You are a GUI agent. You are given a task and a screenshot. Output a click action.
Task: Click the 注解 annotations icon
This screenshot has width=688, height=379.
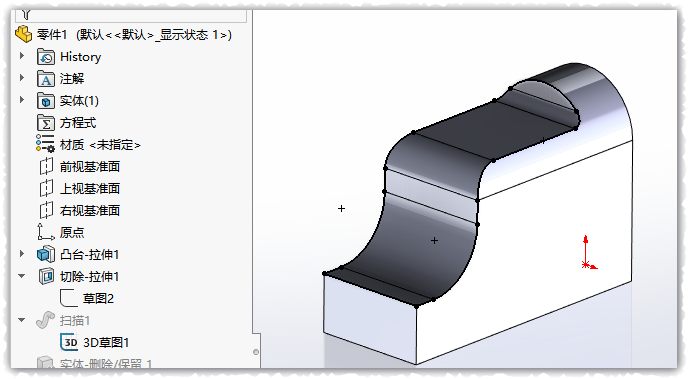pos(46,79)
